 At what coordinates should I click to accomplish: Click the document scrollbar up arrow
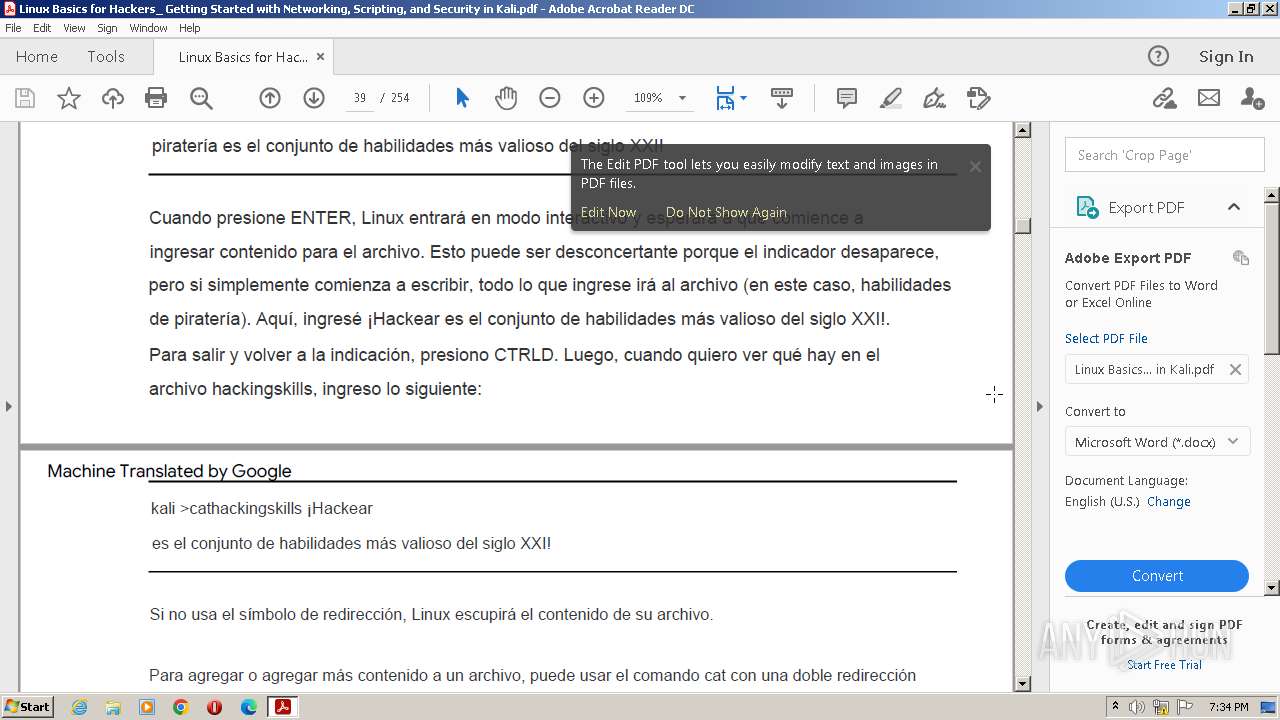1022,129
